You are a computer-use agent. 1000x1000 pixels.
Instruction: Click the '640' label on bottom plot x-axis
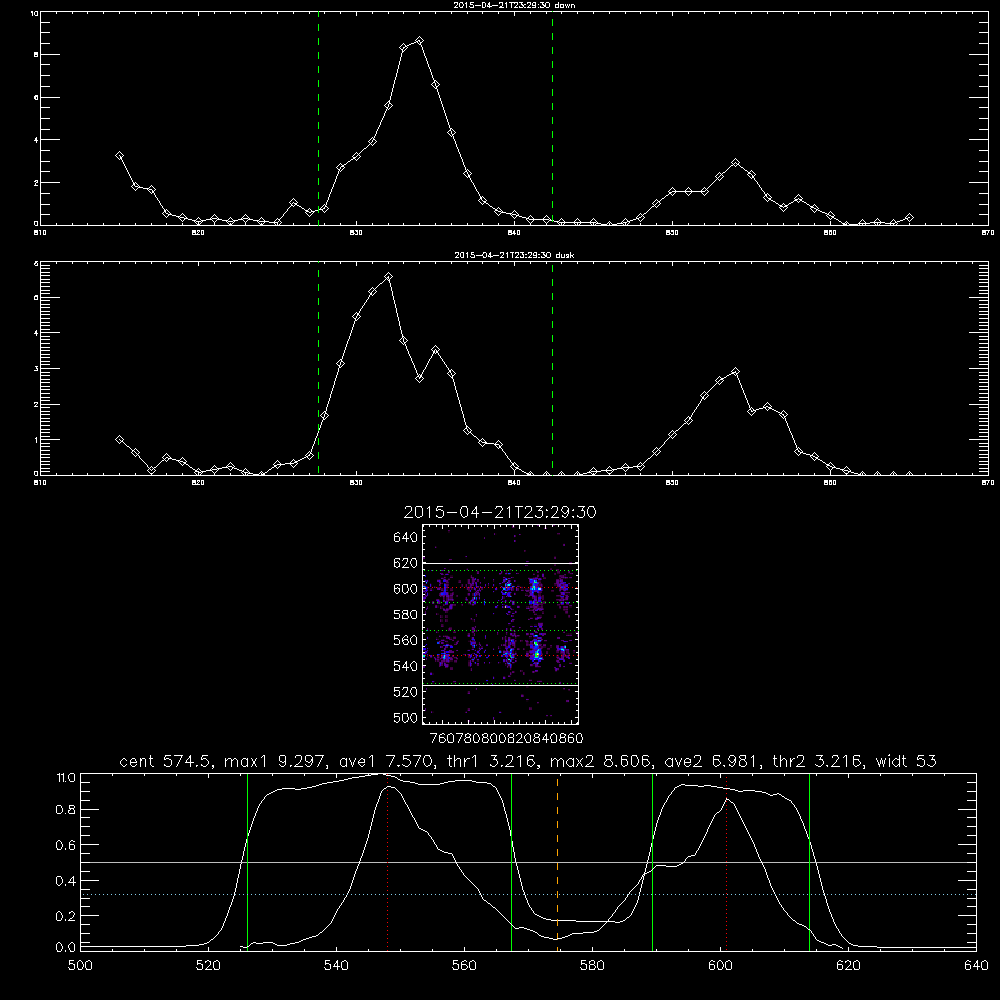[976, 966]
